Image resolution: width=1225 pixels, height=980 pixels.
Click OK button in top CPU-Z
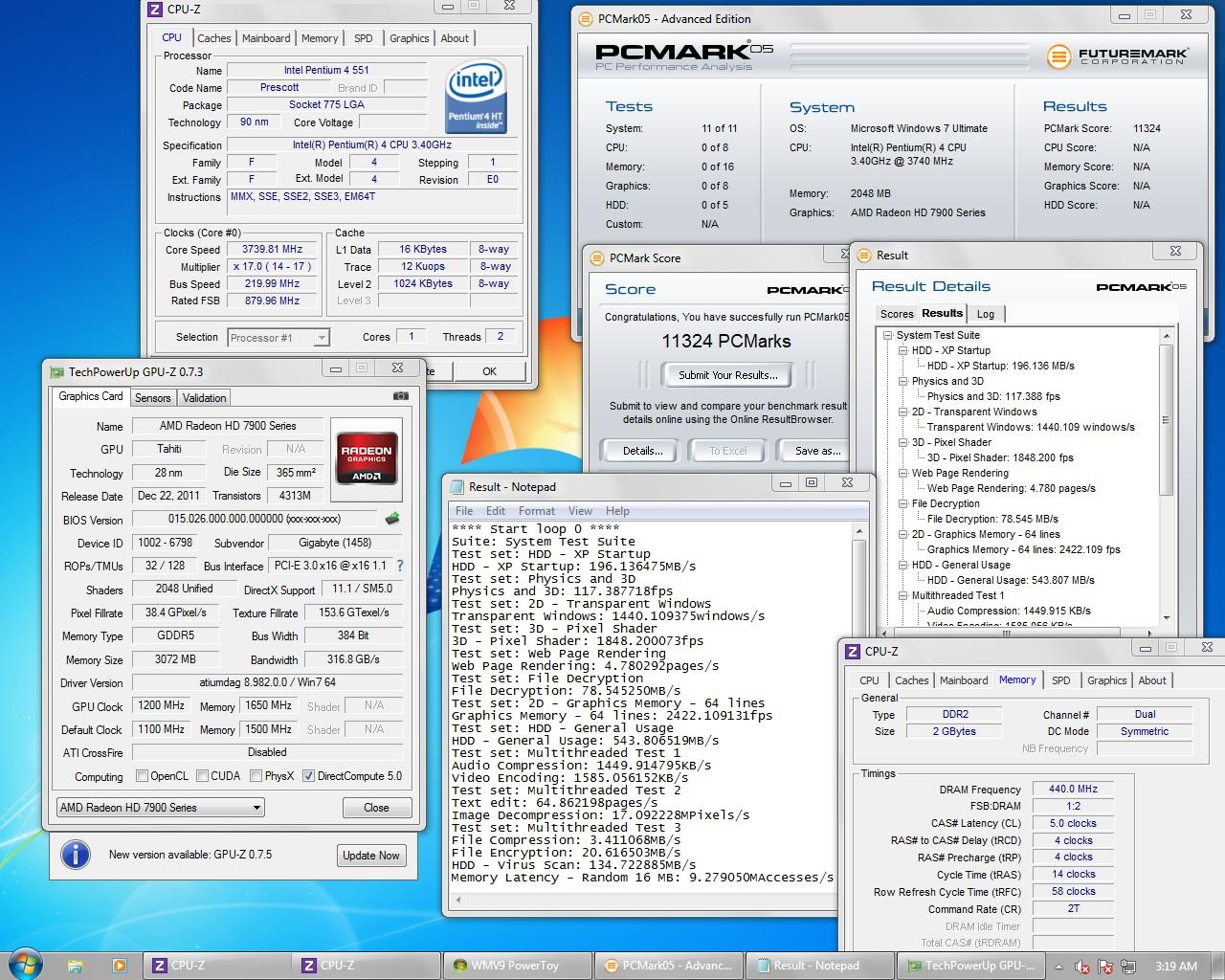click(489, 371)
